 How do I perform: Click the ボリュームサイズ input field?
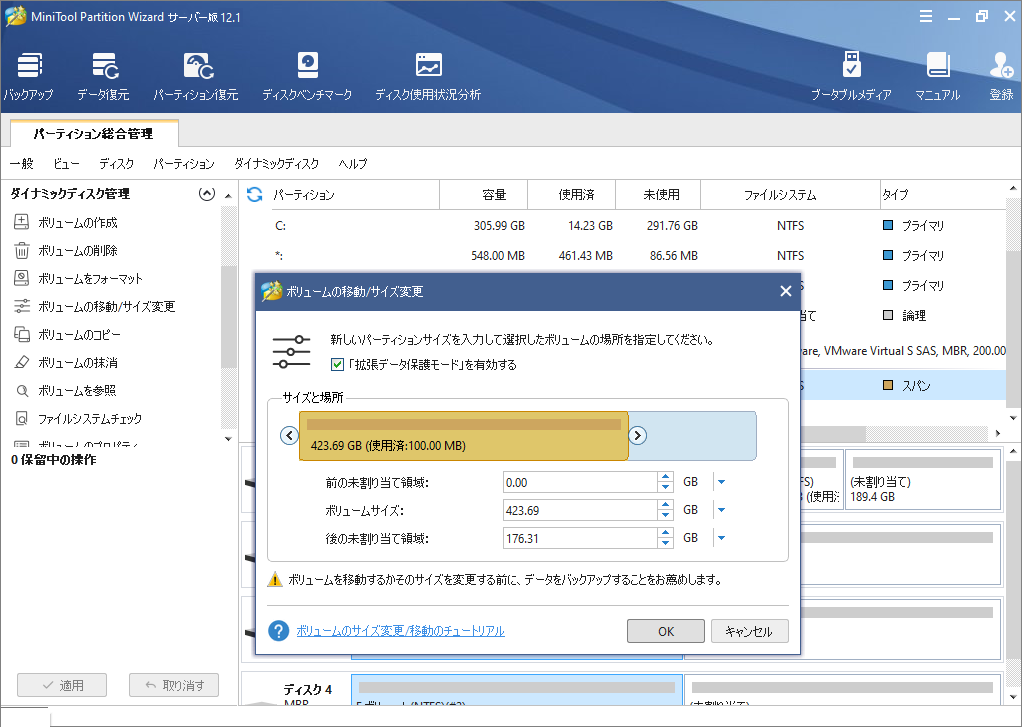tap(579, 510)
